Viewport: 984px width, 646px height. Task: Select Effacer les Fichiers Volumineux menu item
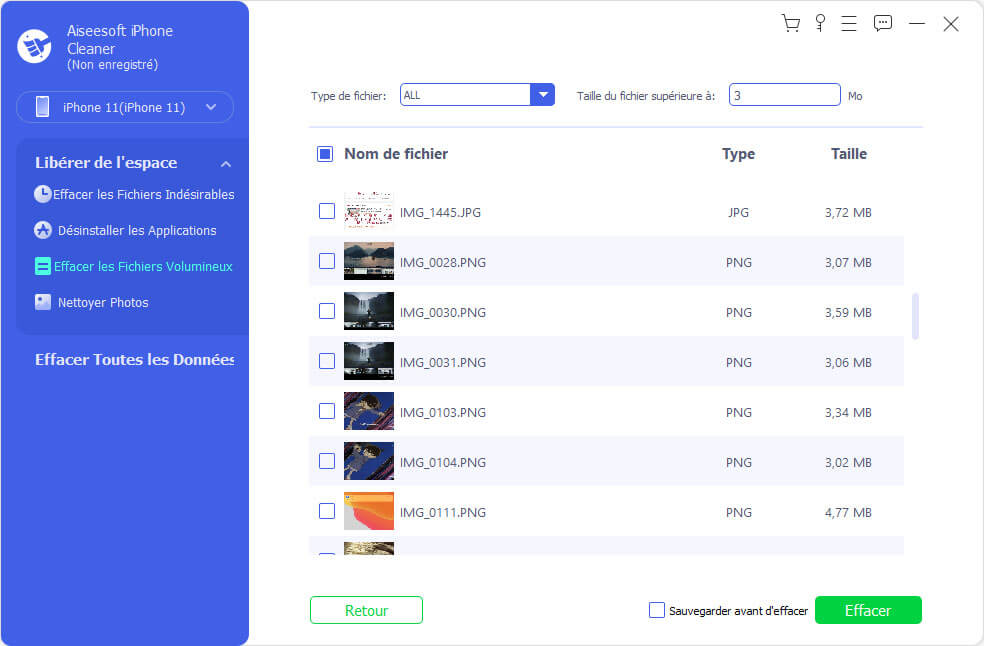[142, 266]
